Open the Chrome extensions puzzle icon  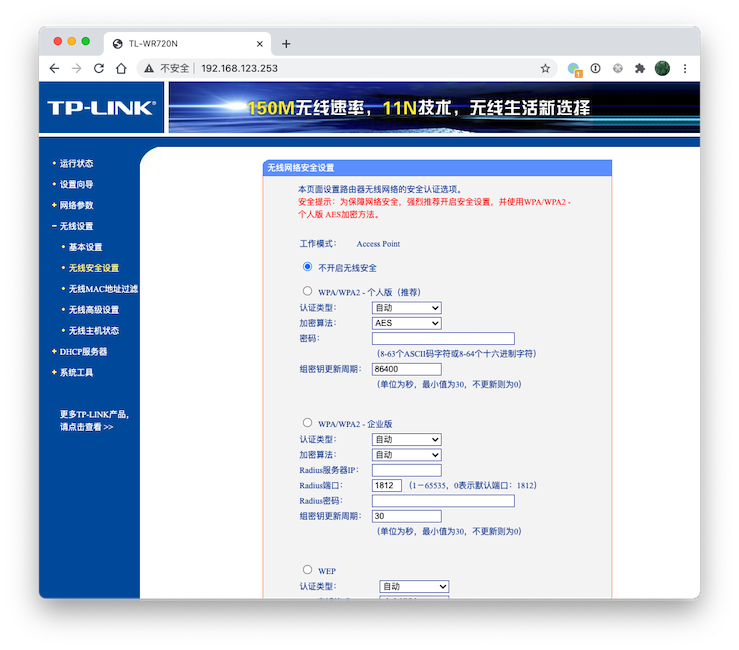coord(640,68)
